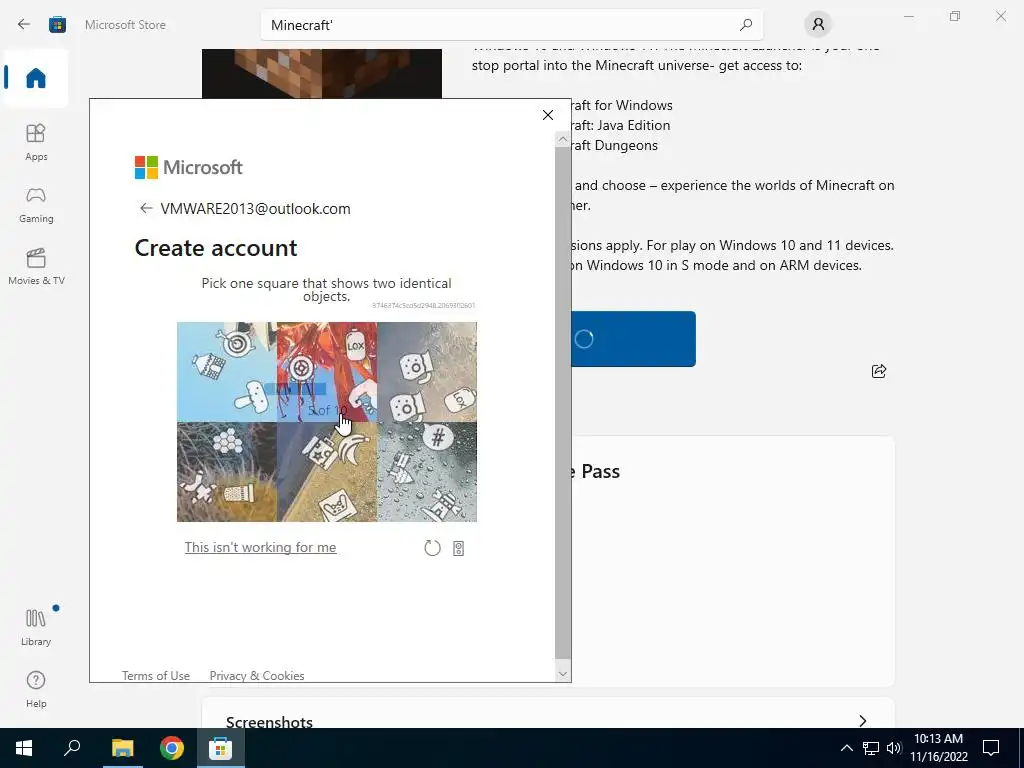Open the Windows Start menu
Image resolution: width=1024 pixels, height=768 pixels.
point(24,748)
